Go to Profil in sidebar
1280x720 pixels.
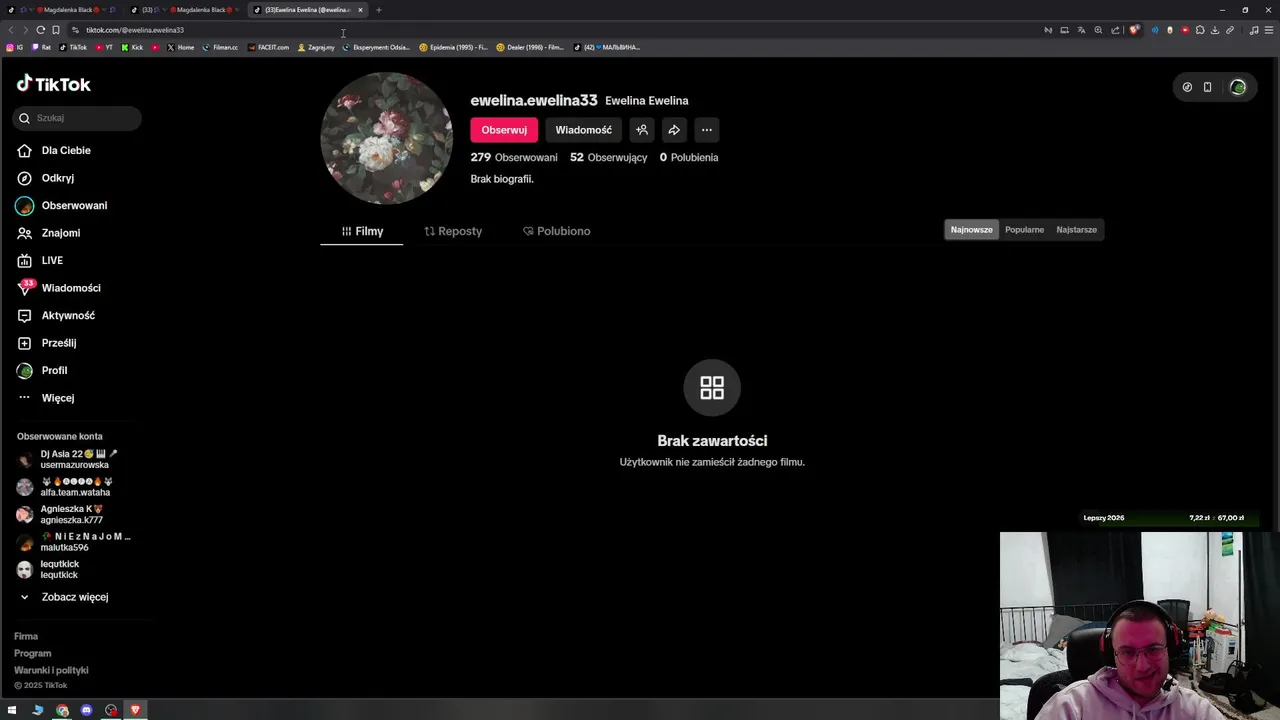42,370
